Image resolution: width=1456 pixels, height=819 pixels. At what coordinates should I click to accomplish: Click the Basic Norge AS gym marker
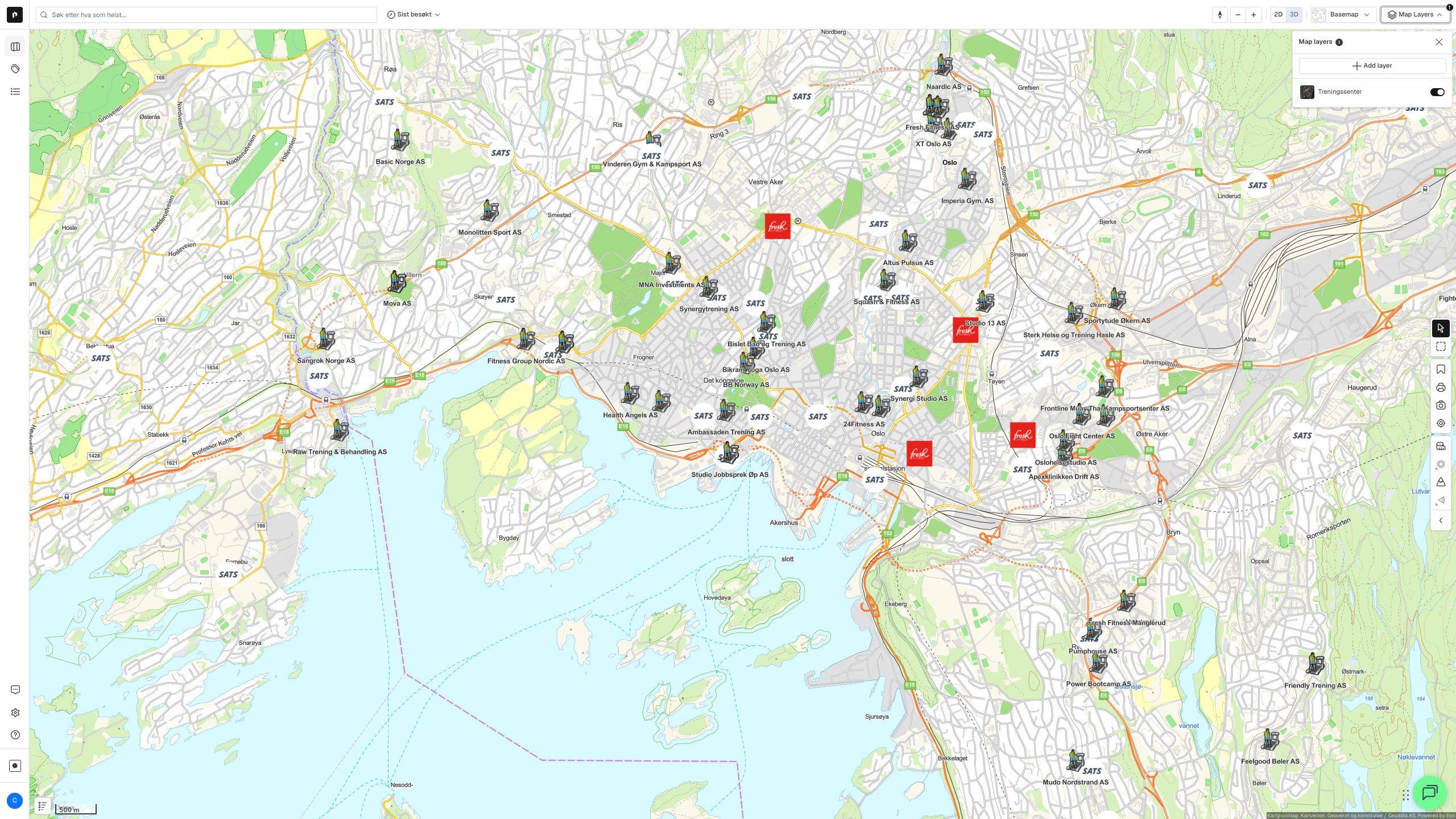pos(400,140)
